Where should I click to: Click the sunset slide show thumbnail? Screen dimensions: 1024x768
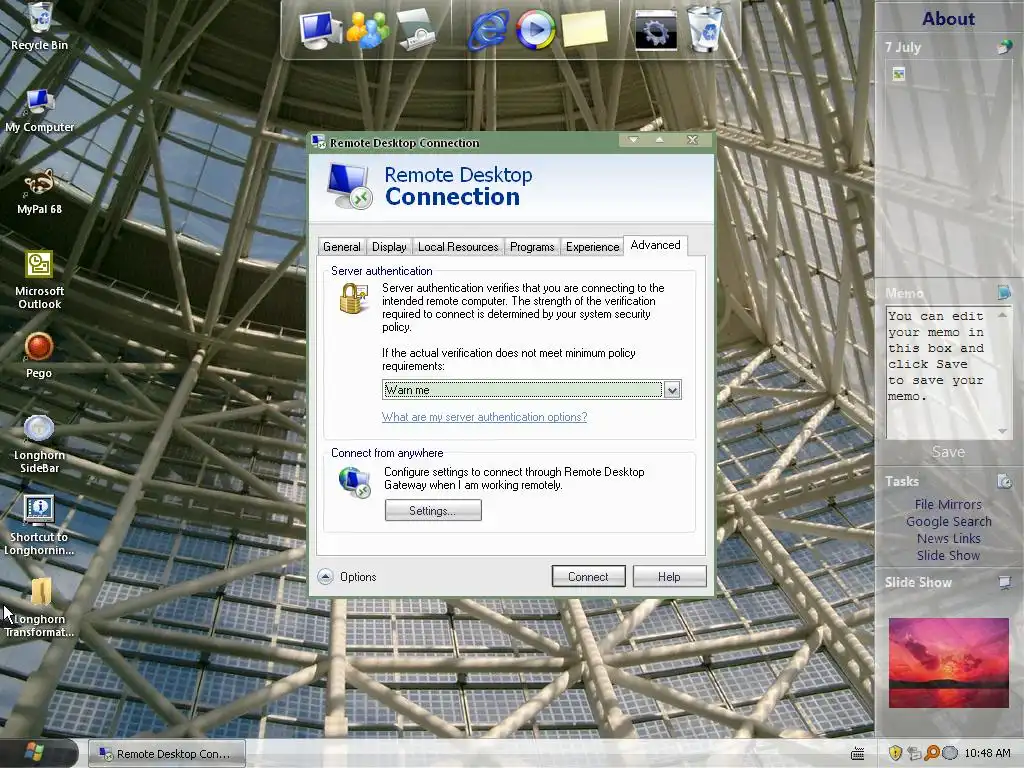point(948,663)
